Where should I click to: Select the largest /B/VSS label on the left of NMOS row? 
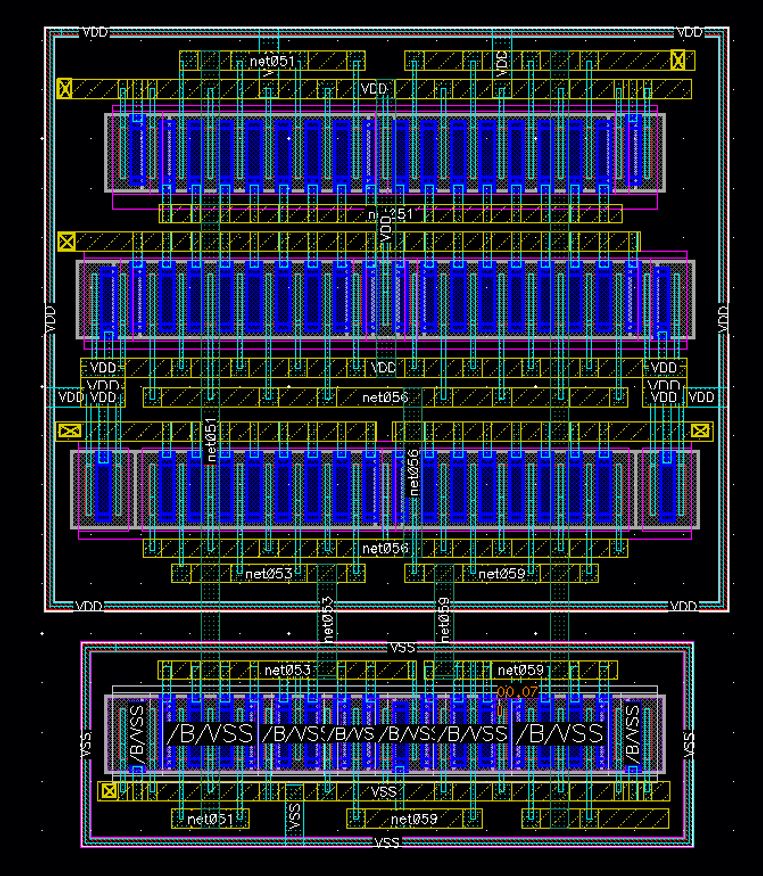[x=210, y=734]
